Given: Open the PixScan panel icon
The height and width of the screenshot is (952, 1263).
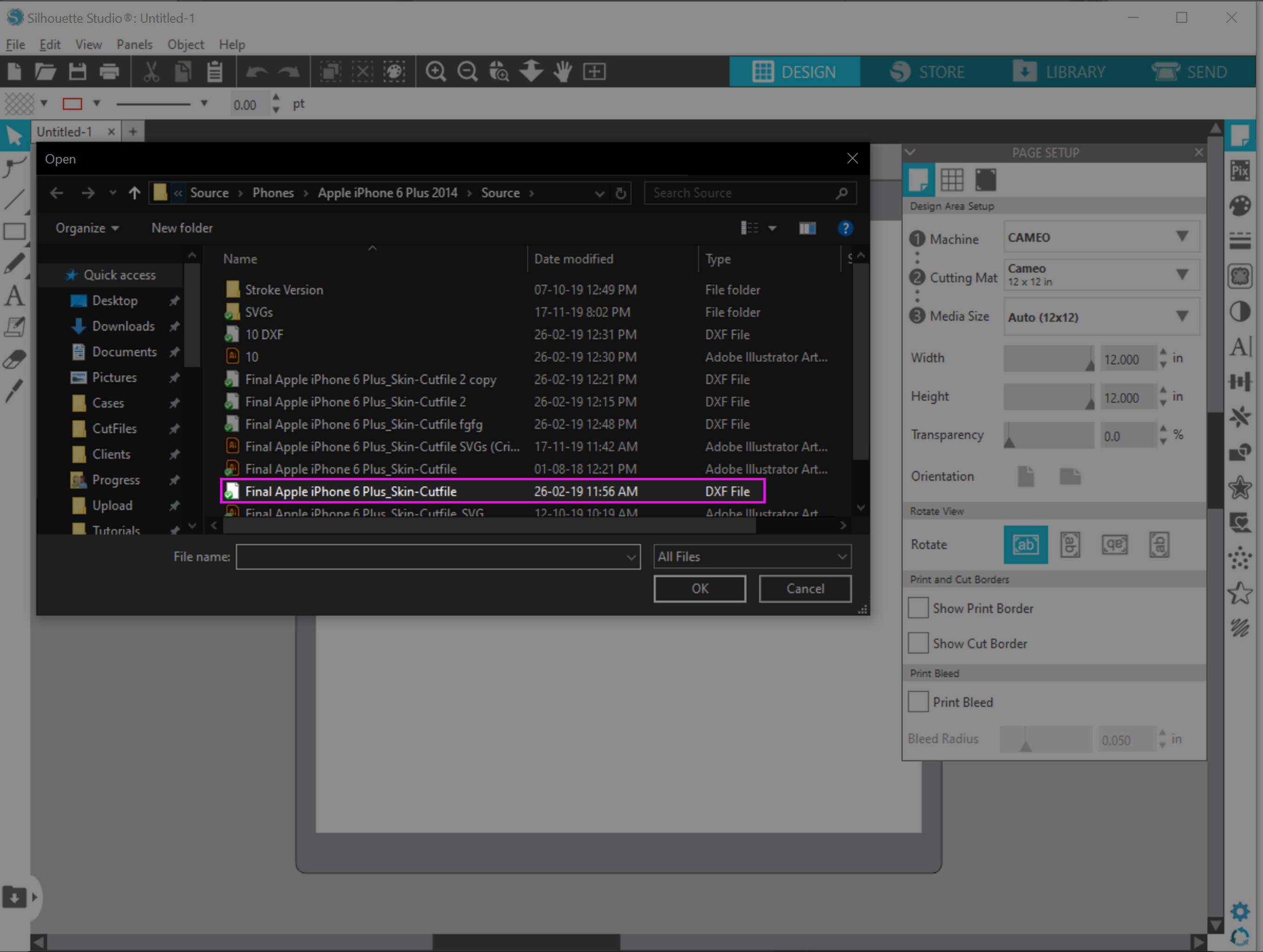Looking at the screenshot, I should point(1240,171).
